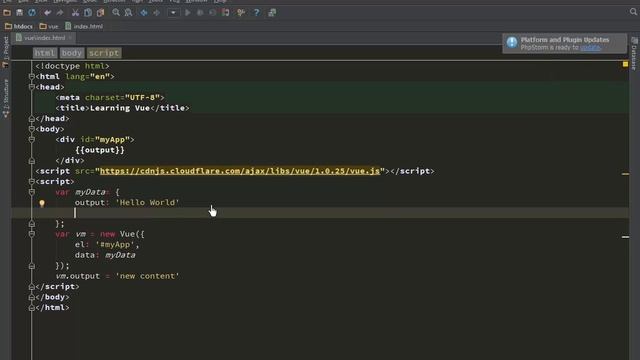Select the htdocs folder in navigation bar

click(x=19, y=27)
